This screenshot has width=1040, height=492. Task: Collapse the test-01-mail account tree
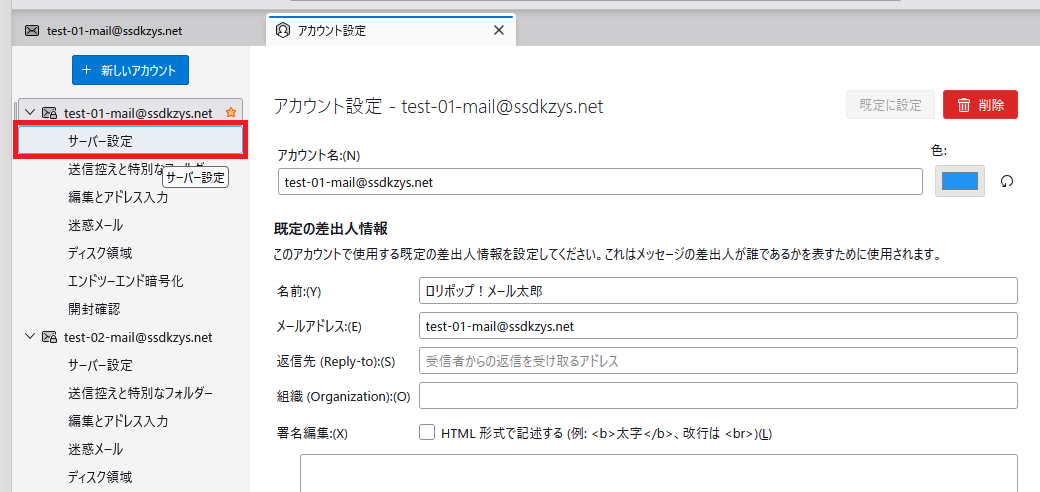[29, 113]
